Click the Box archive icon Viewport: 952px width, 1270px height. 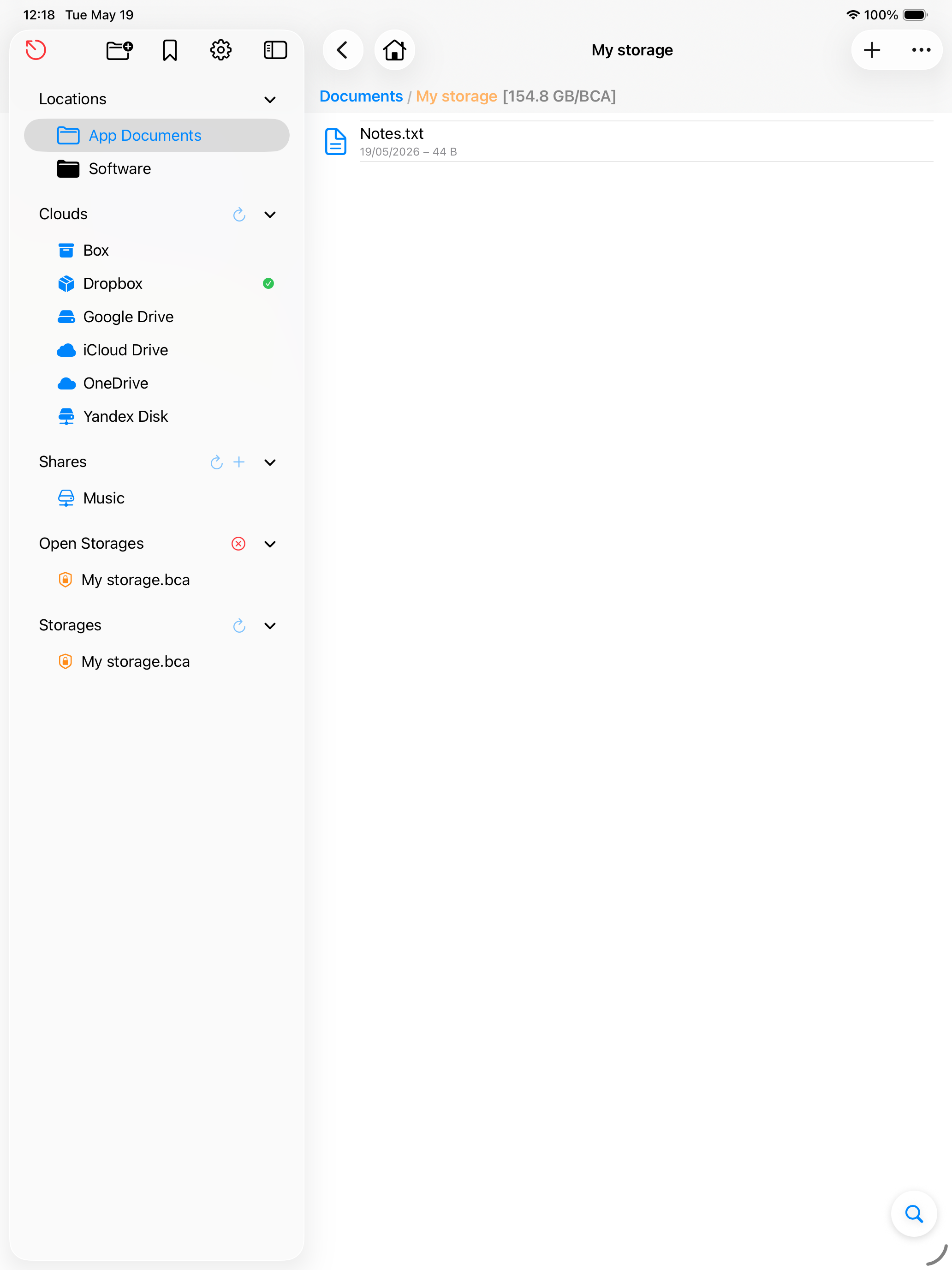[x=66, y=250]
